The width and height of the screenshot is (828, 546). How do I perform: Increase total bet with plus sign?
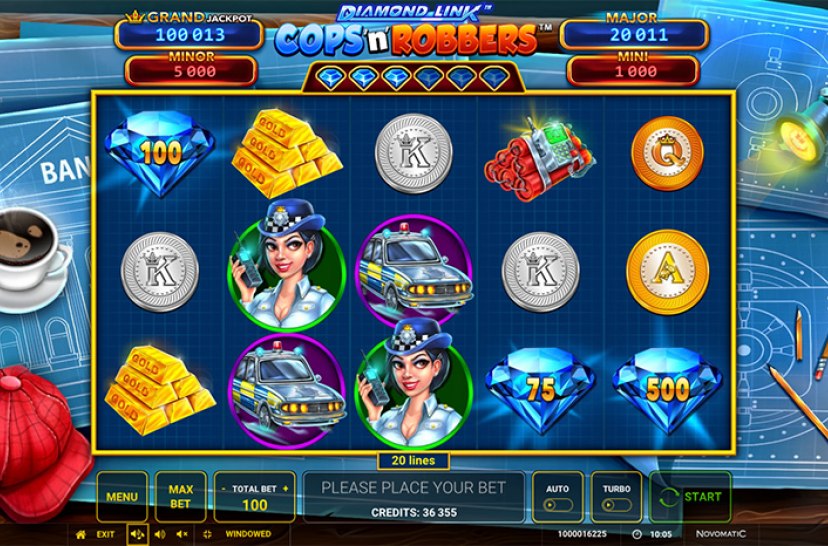[x=286, y=488]
